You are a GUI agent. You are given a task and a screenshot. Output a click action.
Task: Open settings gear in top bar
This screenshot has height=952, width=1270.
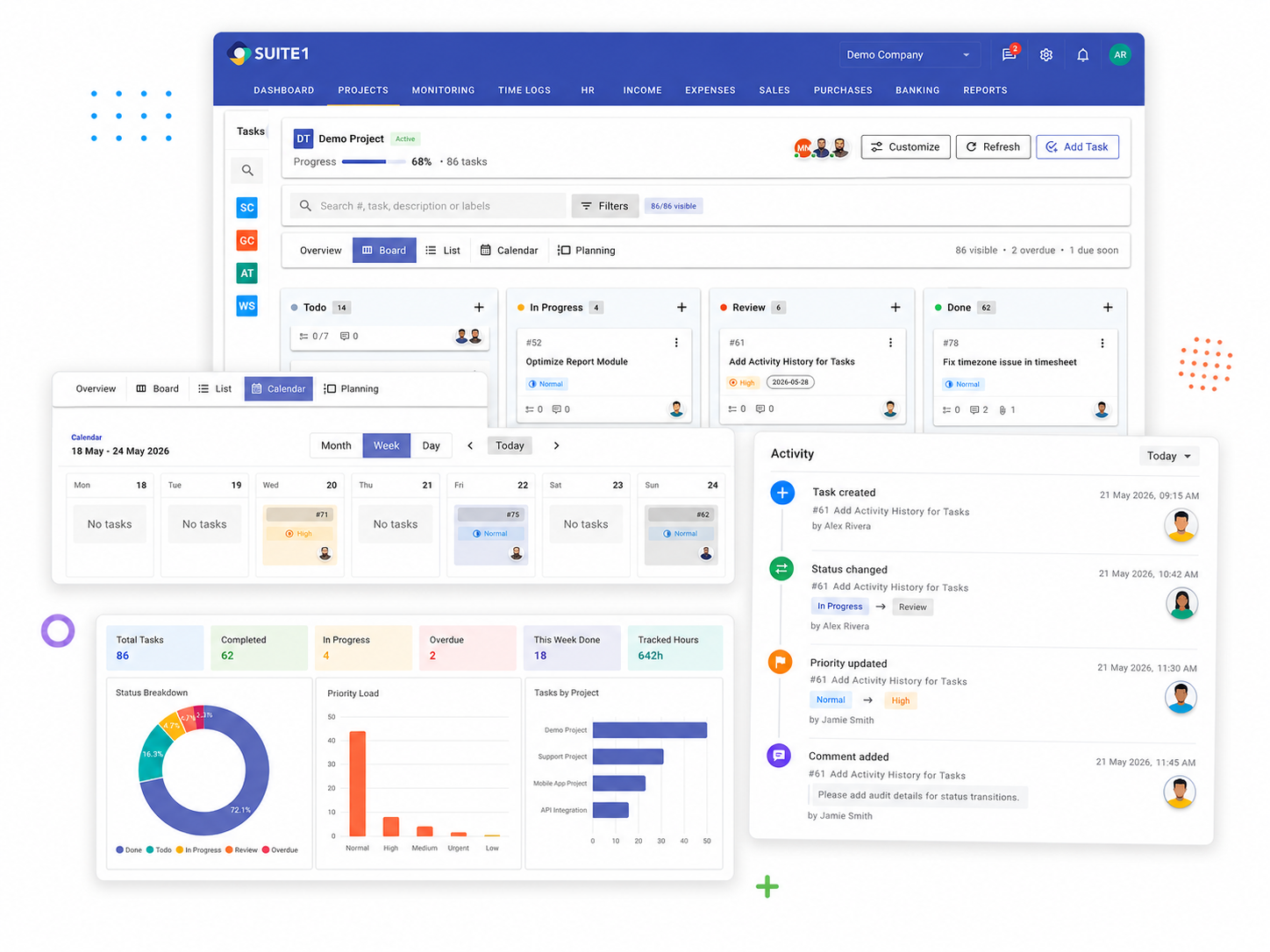click(x=1046, y=54)
